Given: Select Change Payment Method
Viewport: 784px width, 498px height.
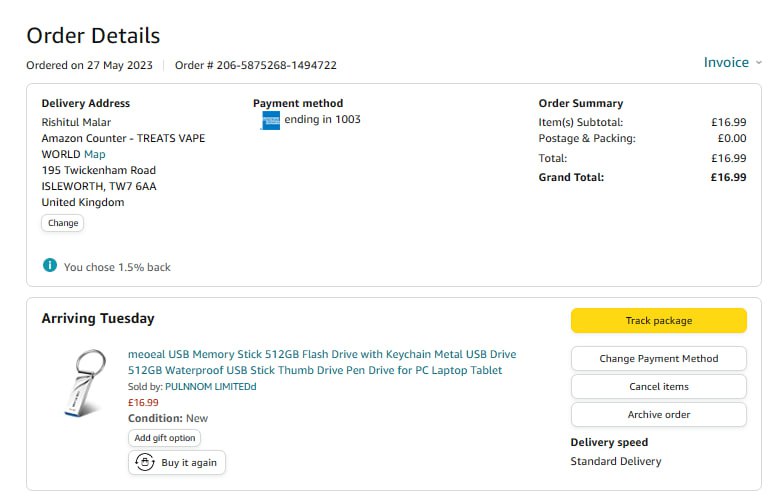Looking at the screenshot, I should pyautogui.click(x=658, y=359).
